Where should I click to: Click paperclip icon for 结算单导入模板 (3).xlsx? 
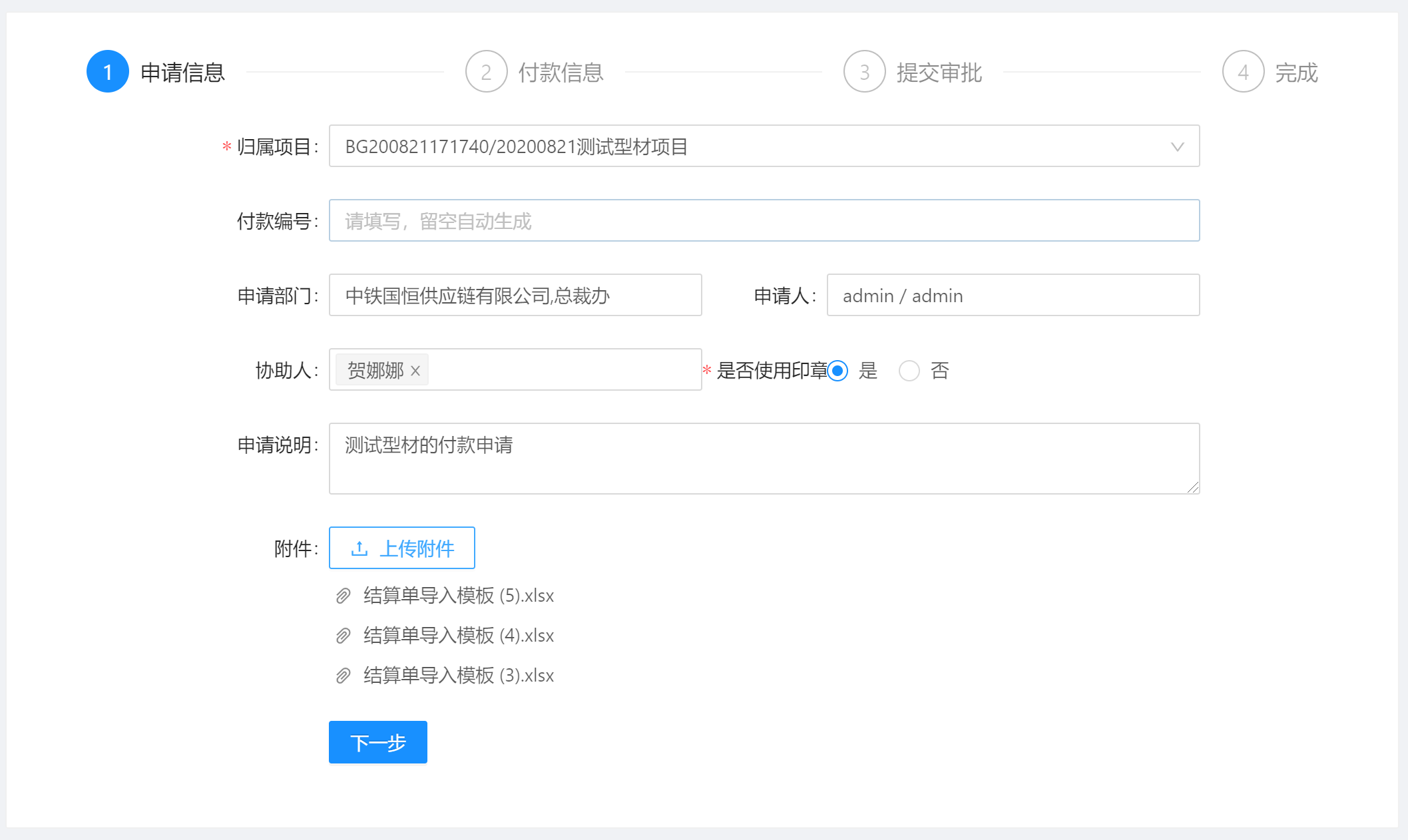343,676
